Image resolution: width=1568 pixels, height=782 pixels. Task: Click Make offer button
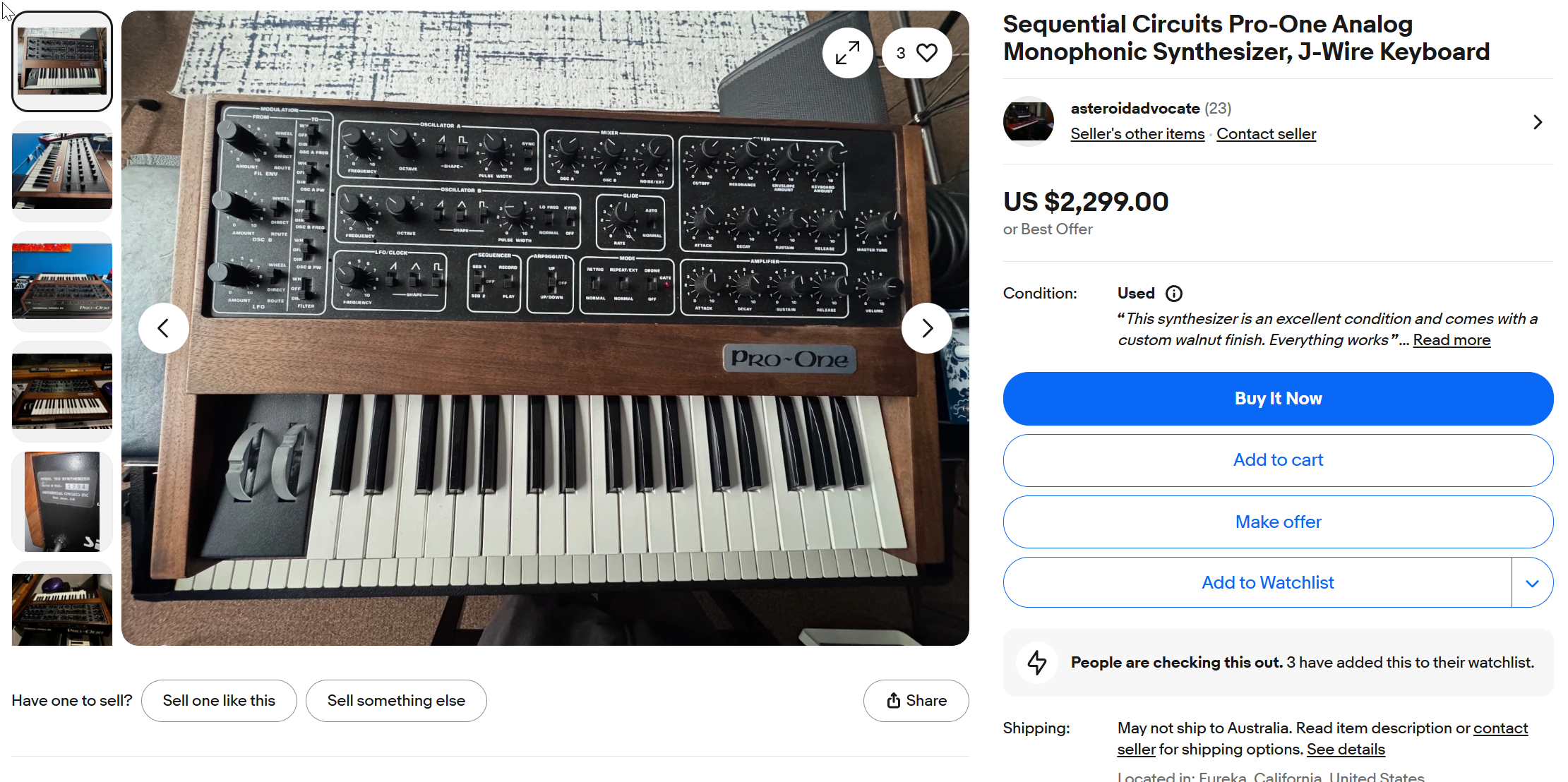(1277, 522)
